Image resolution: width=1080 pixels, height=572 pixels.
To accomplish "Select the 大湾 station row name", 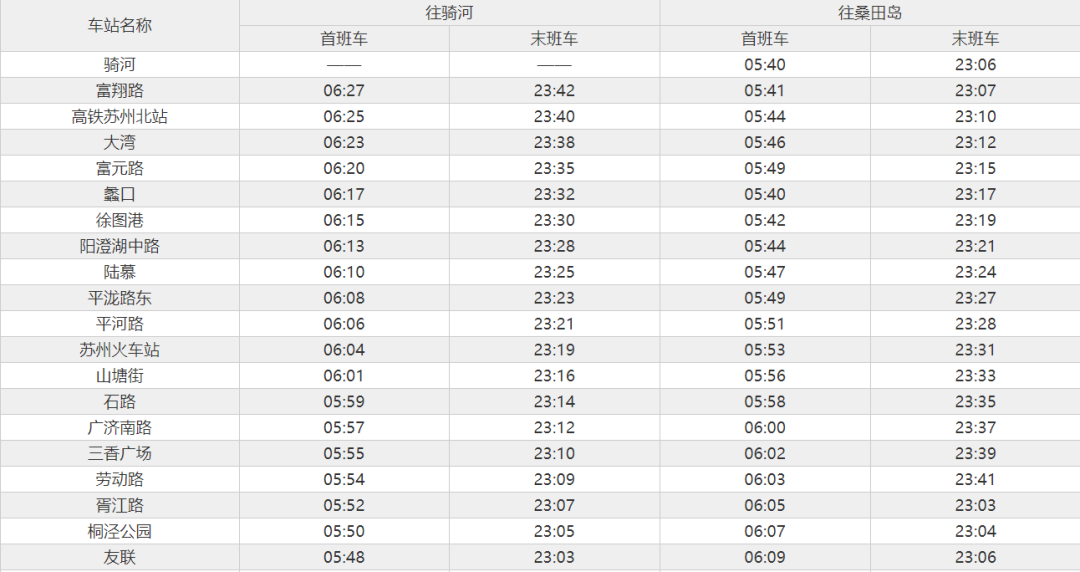I will point(119,143).
